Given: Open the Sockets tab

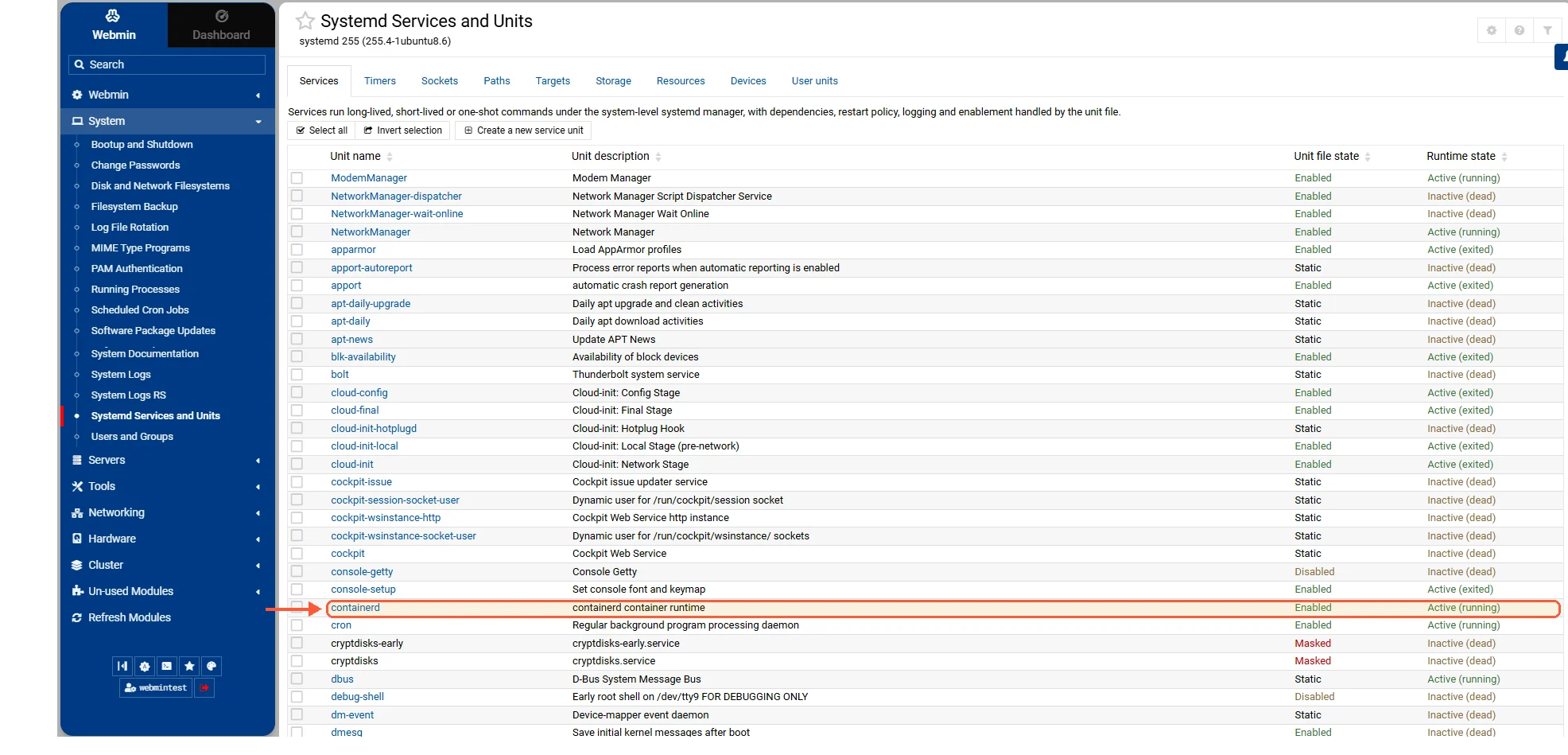Looking at the screenshot, I should point(440,81).
